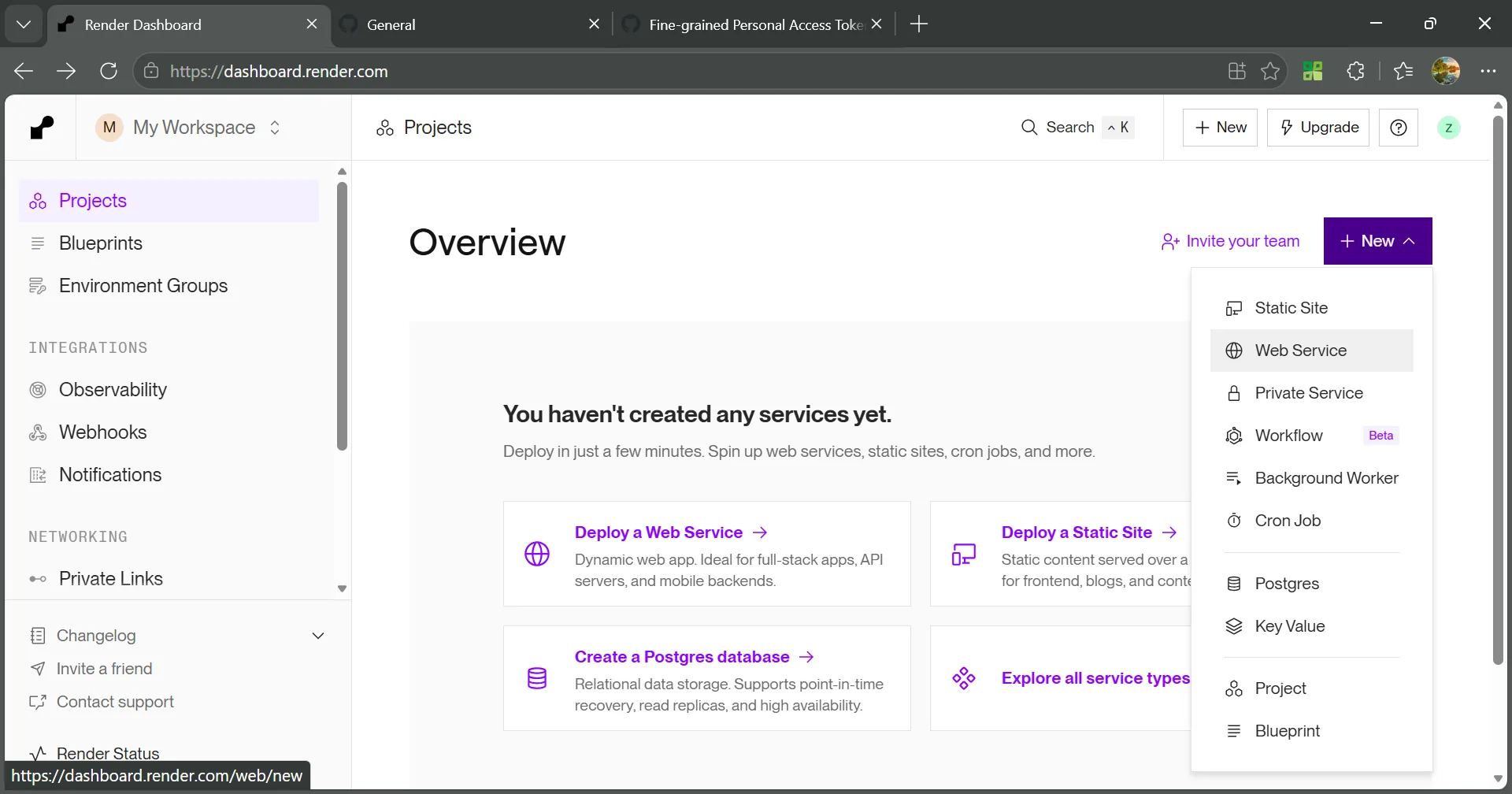This screenshot has width=1512, height=794.
Task: Click the browser address bar URL
Action: [x=279, y=71]
